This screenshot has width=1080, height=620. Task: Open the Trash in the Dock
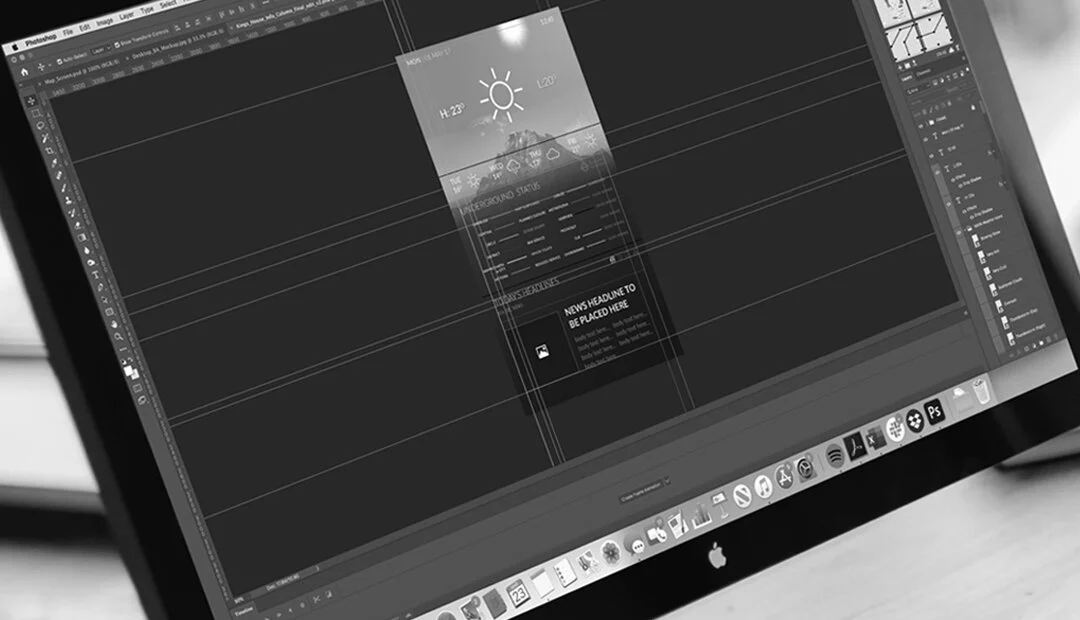click(982, 391)
